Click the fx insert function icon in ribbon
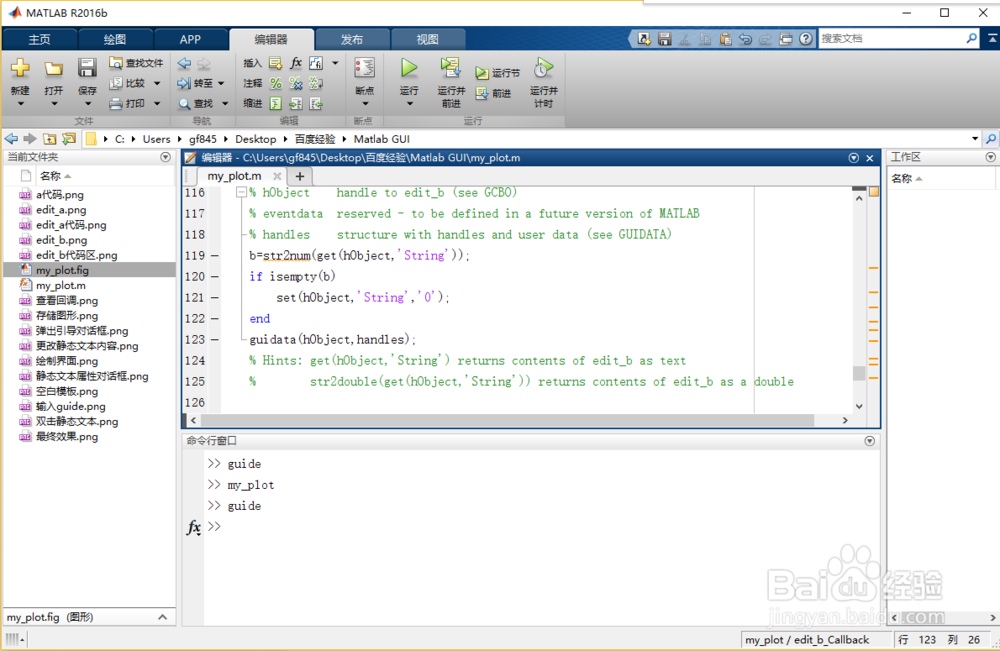1000x651 pixels. [x=296, y=63]
